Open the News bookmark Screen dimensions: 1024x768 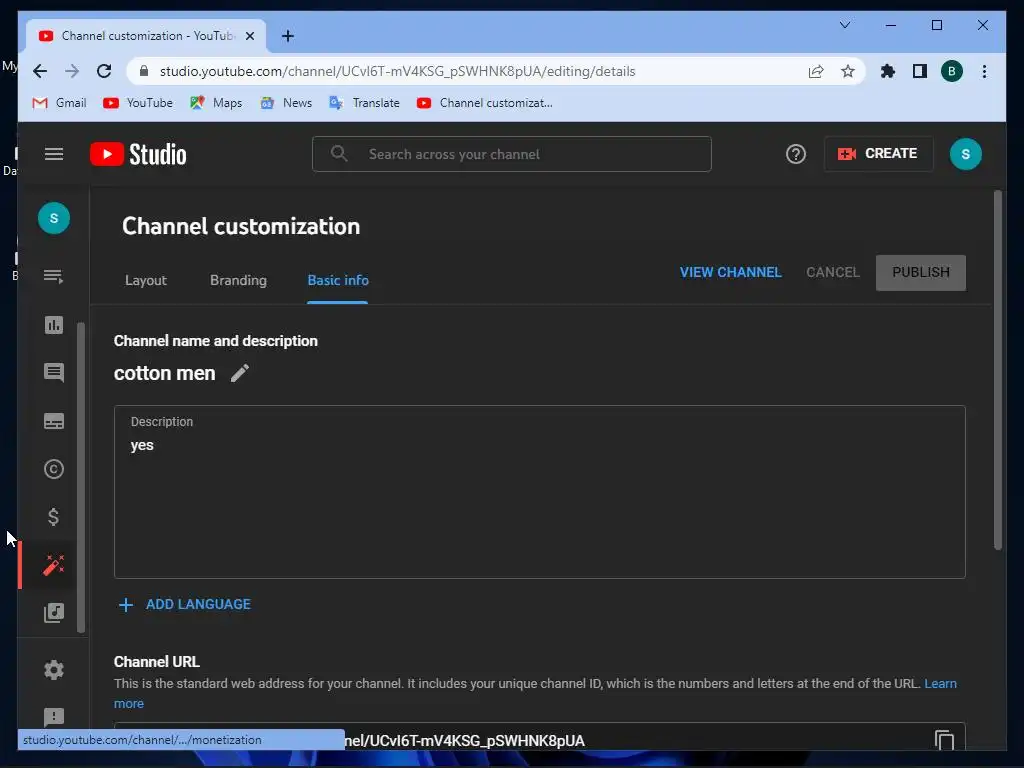pyautogui.click(x=286, y=103)
